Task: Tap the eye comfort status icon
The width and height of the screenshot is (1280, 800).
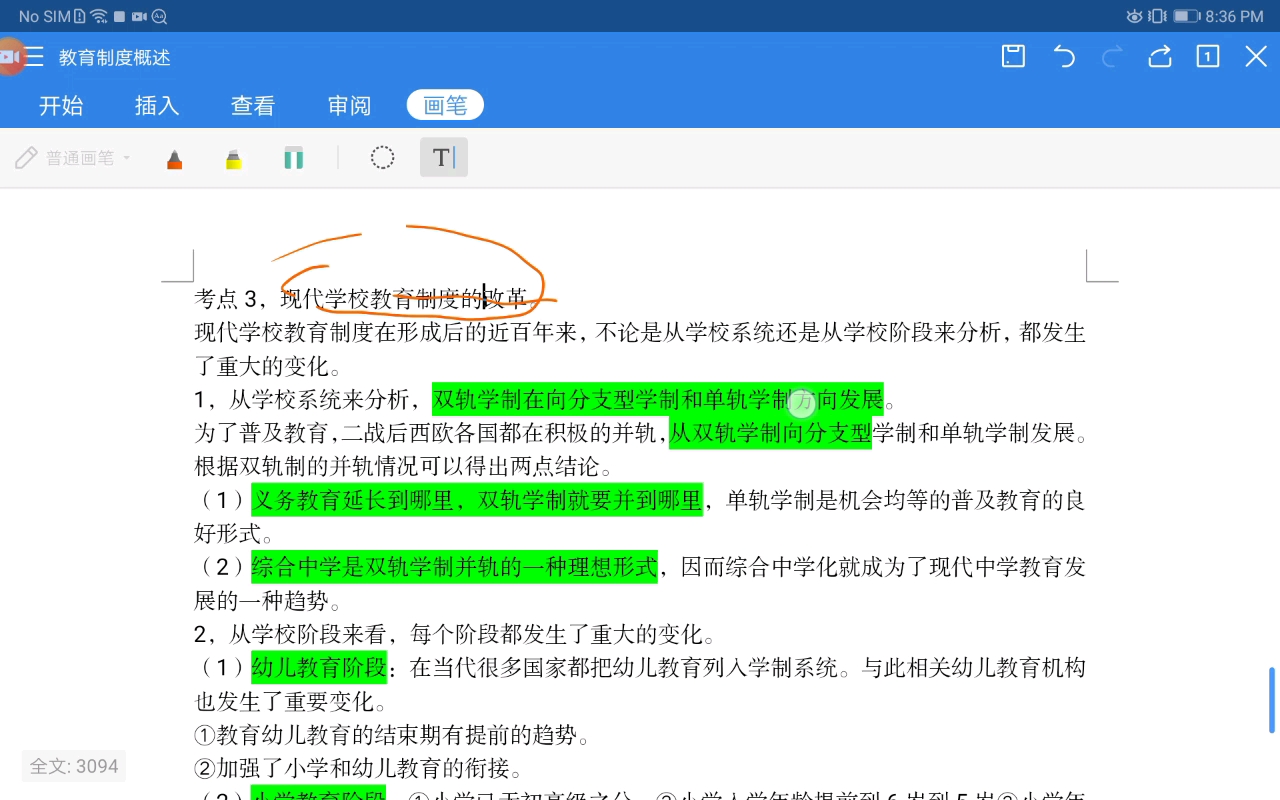Action: (x=1134, y=16)
